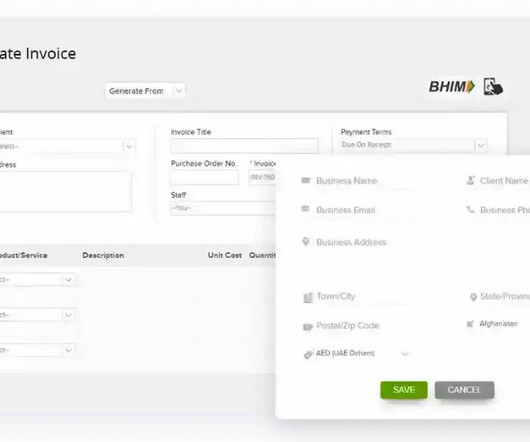Click the Town/City building icon
This screenshot has width=530, height=442.
click(x=308, y=297)
